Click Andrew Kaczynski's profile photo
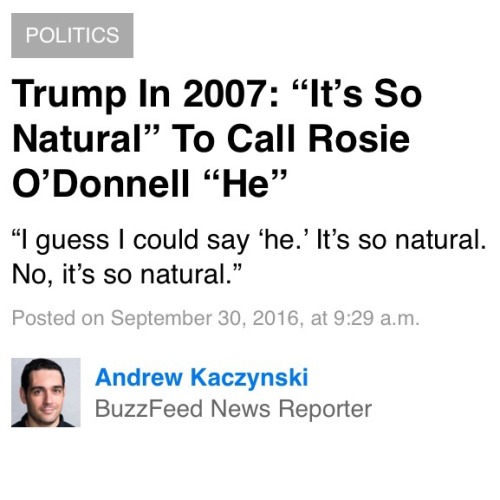500x500 pixels. (46, 393)
